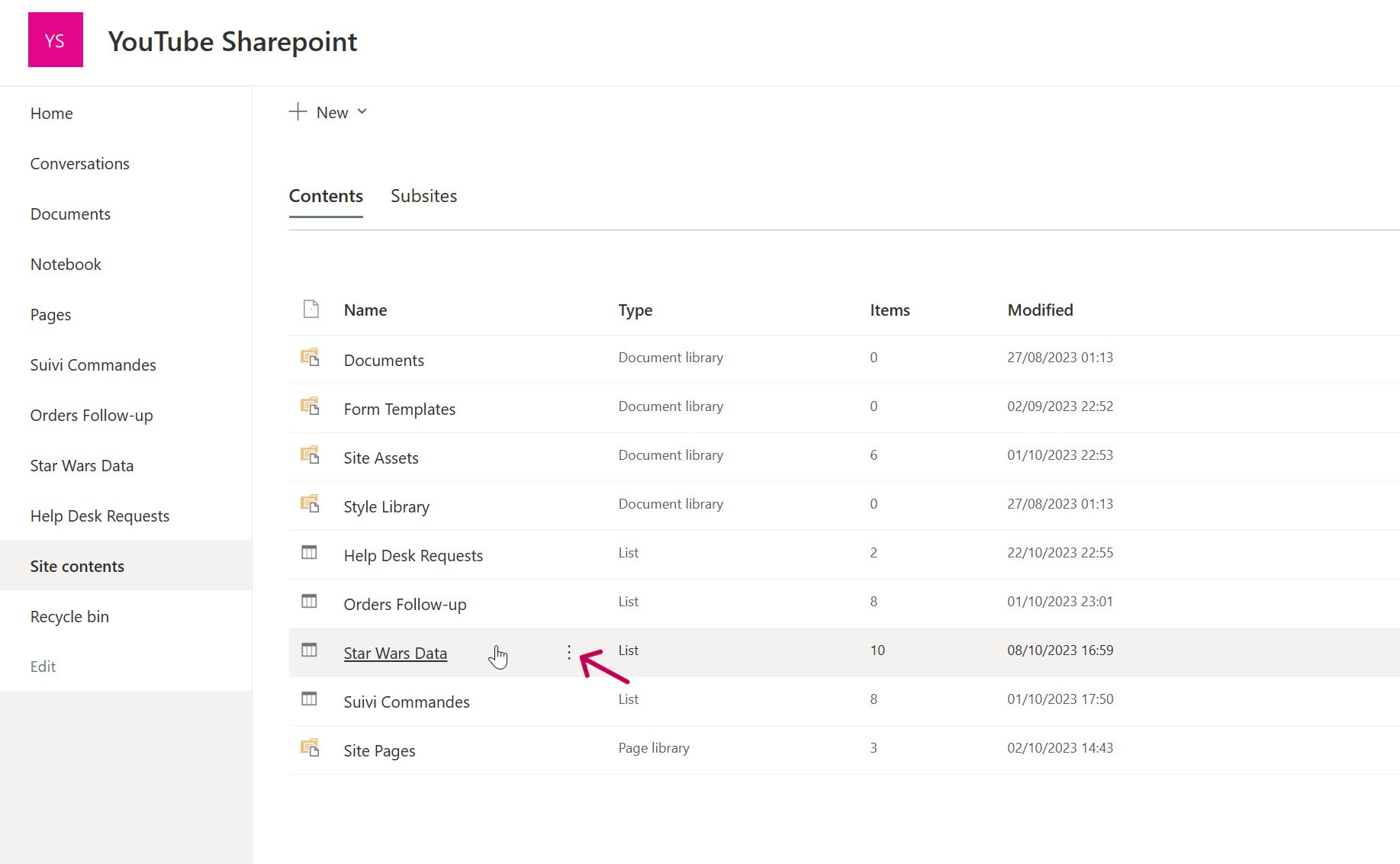Sort by the Type column header

pos(636,310)
